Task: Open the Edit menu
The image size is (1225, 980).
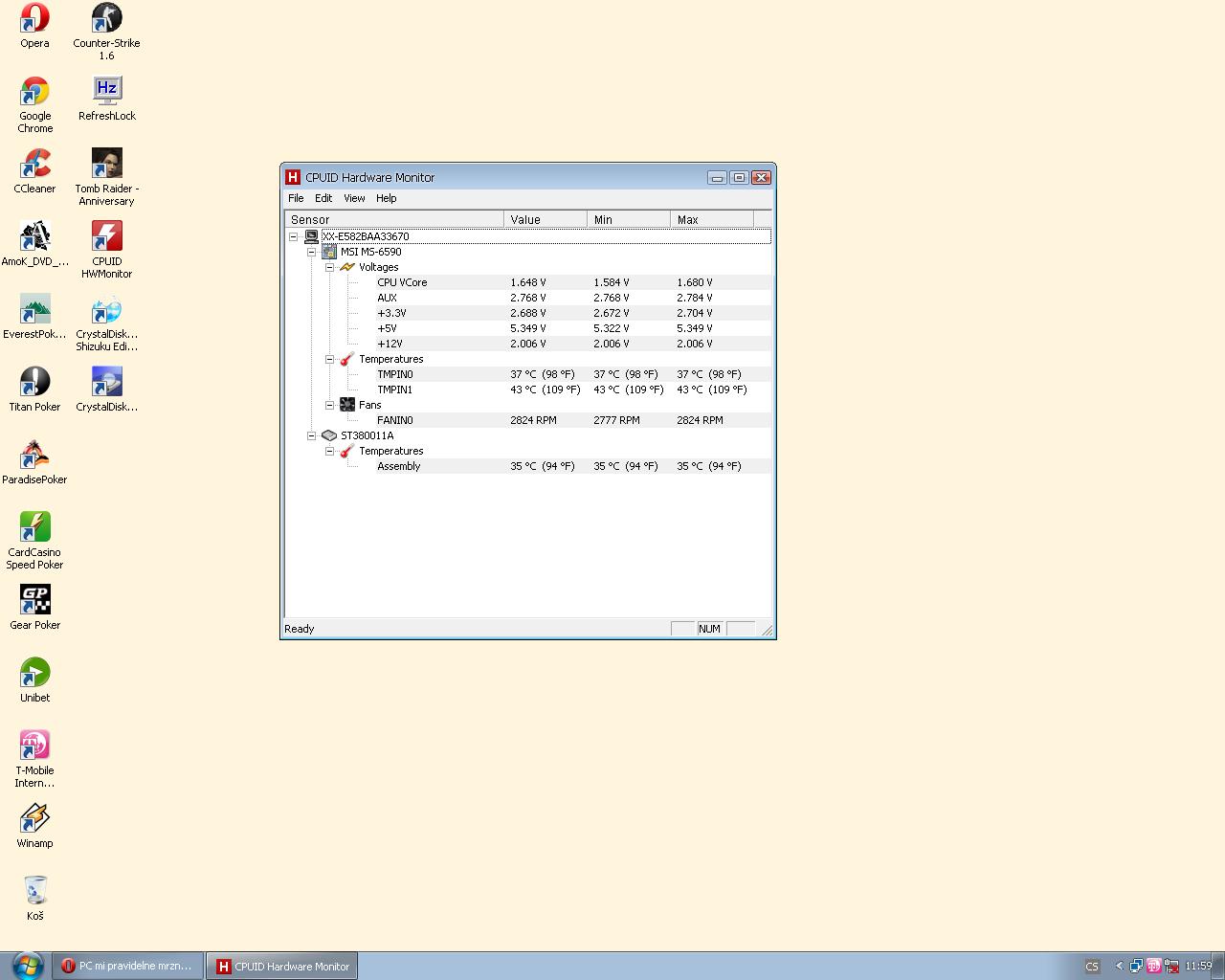Action: click(x=323, y=198)
